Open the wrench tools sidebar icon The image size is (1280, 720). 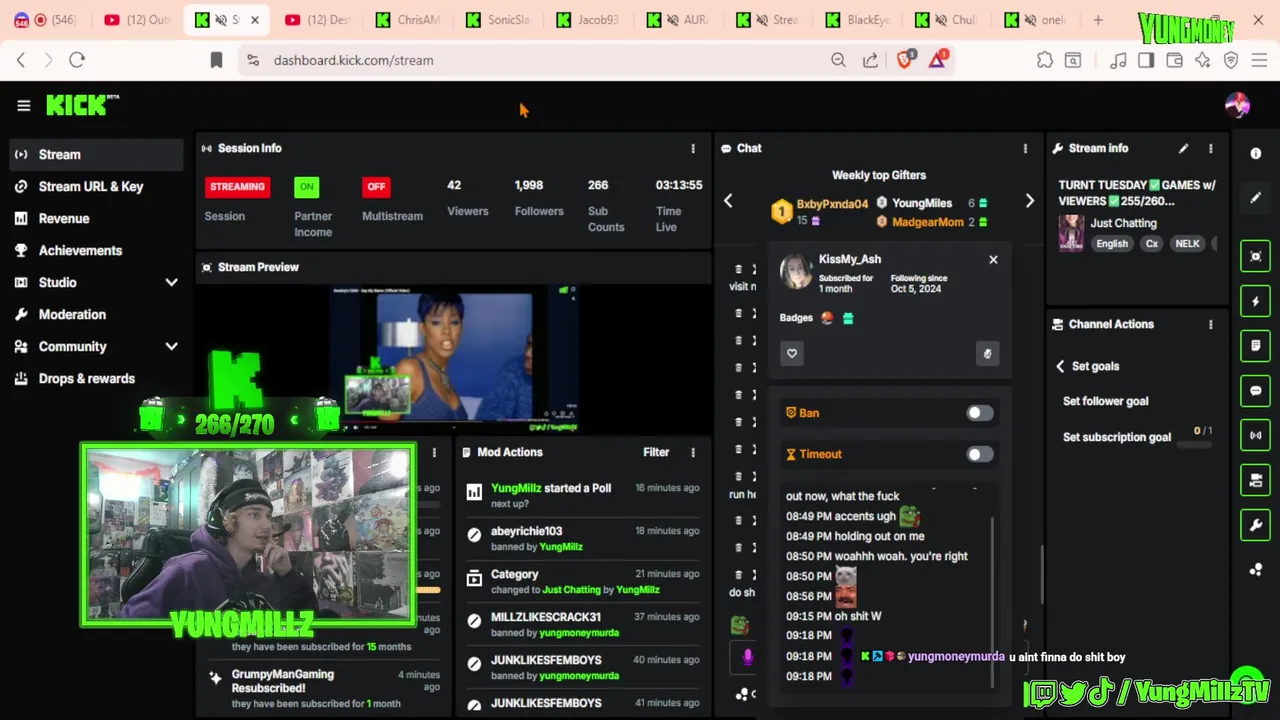coord(1256,525)
